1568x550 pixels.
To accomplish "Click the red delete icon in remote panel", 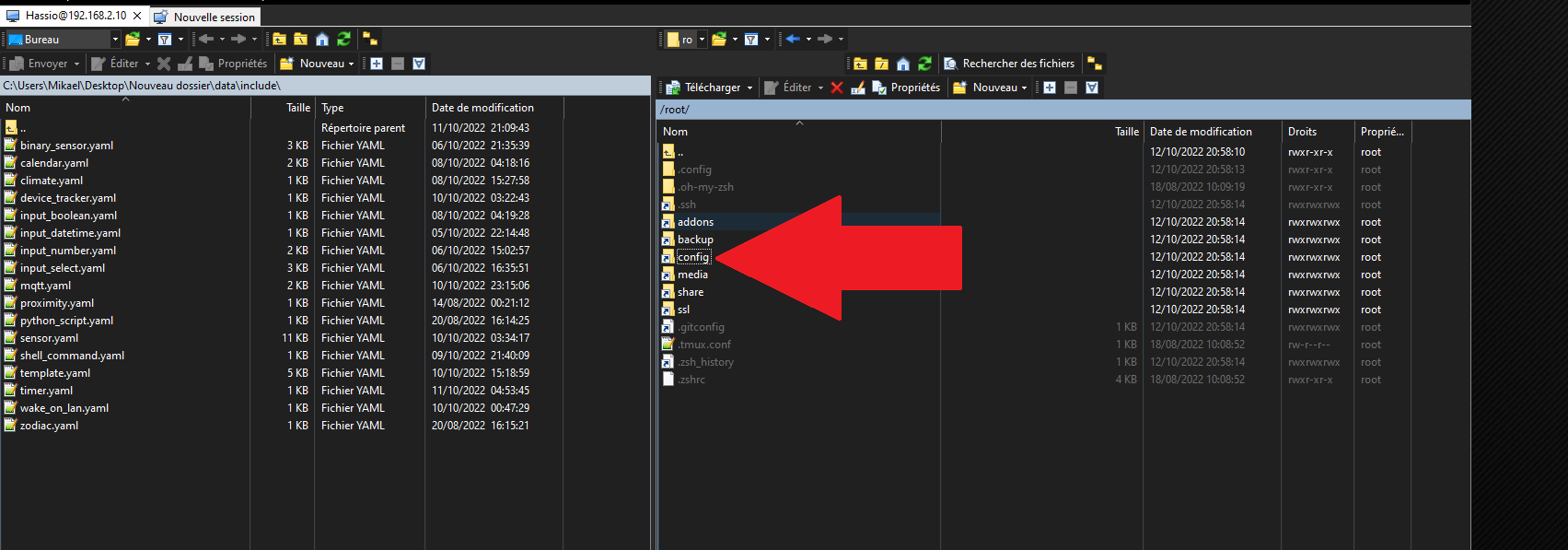I will click(836, 88).
